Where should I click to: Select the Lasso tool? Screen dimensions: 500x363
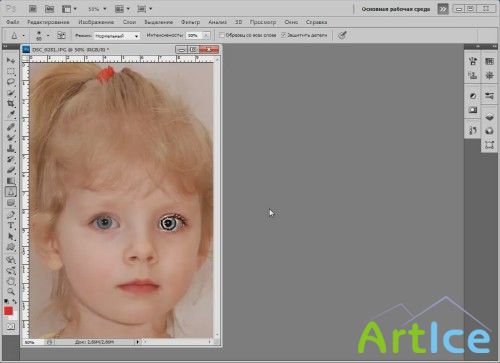click(11, 82)
